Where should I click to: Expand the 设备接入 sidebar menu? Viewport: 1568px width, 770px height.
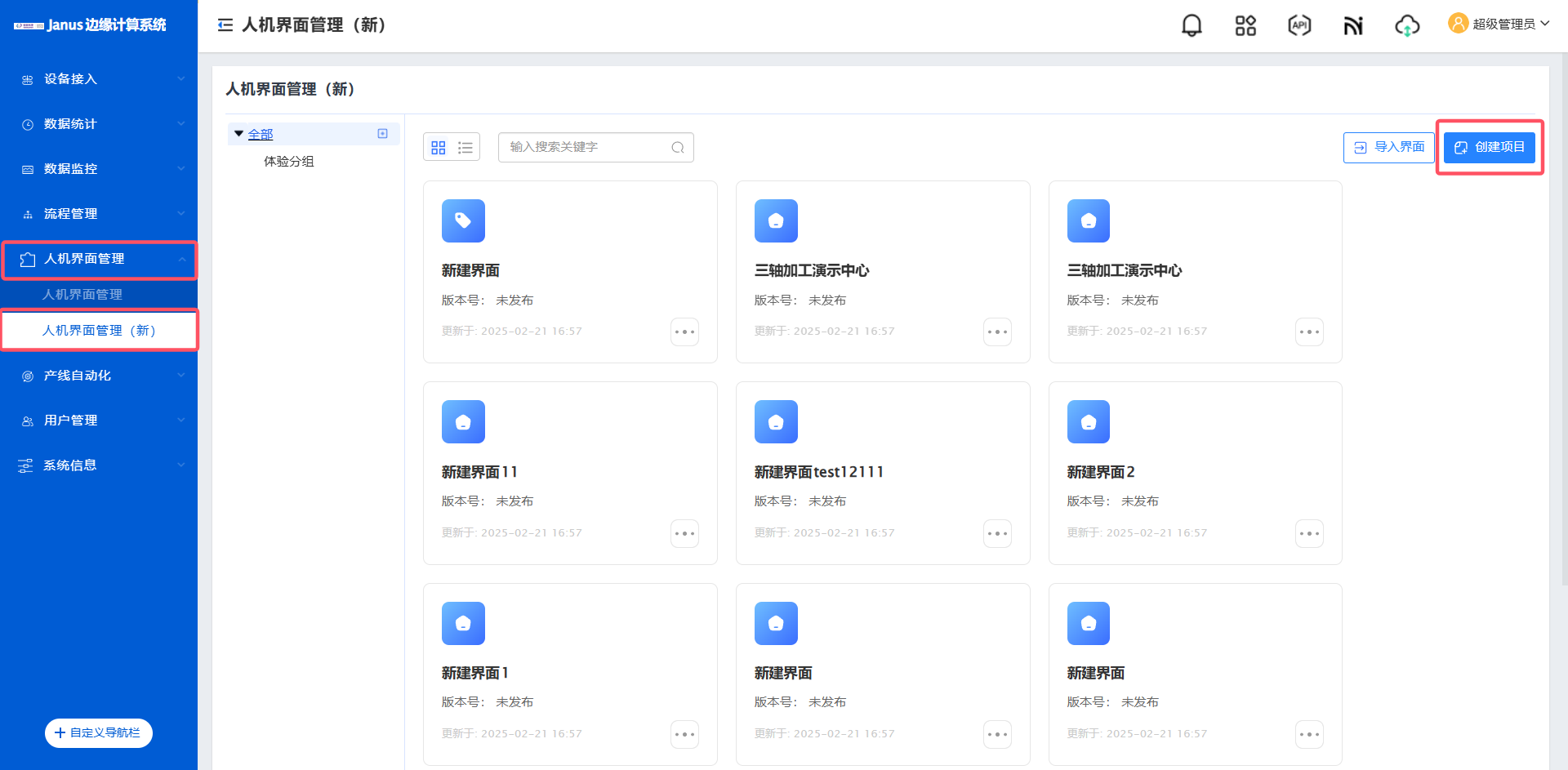[98, 79]
